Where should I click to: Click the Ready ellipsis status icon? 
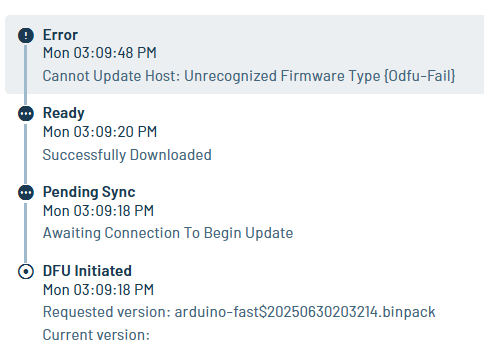point(26,114)
